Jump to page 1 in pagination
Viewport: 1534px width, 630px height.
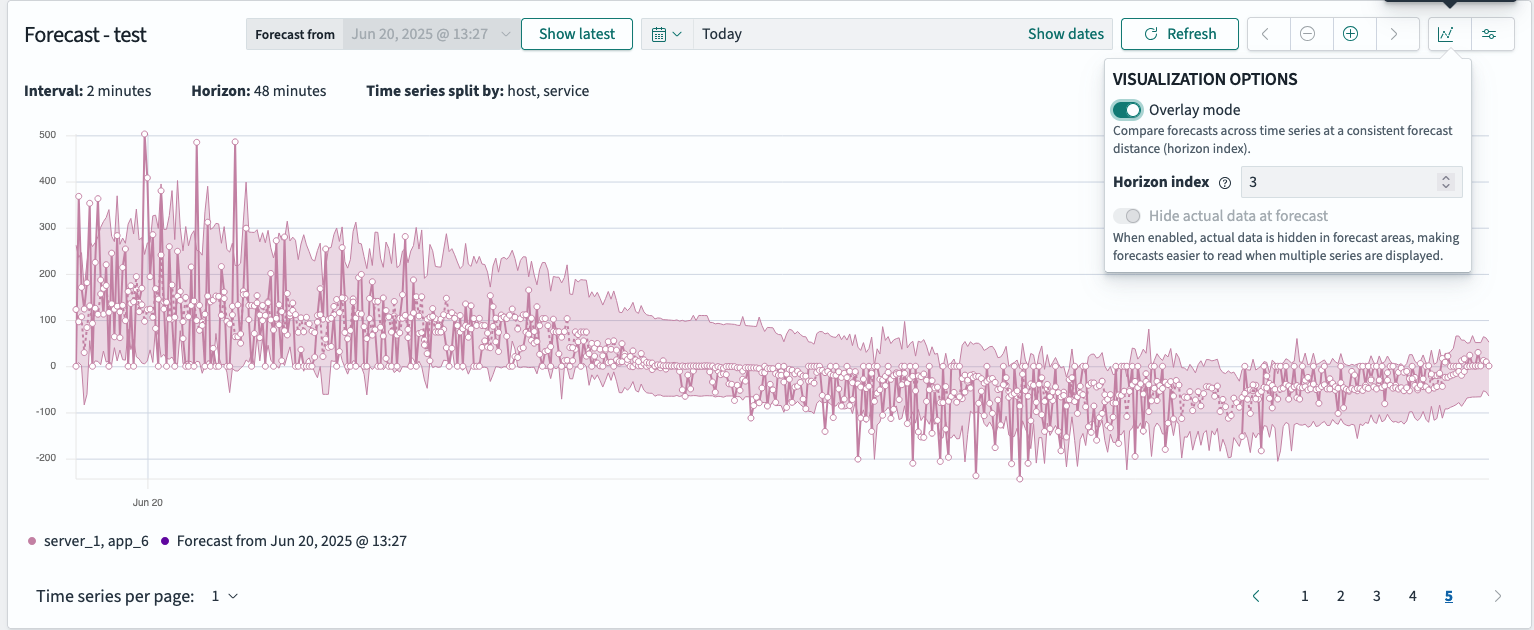1304,596
